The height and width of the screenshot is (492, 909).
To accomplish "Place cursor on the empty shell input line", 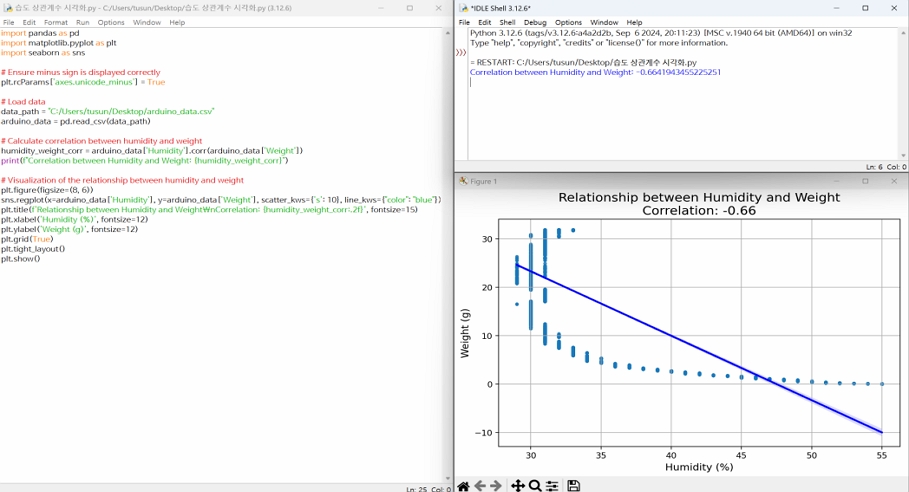I will click(x=683, y=82).
